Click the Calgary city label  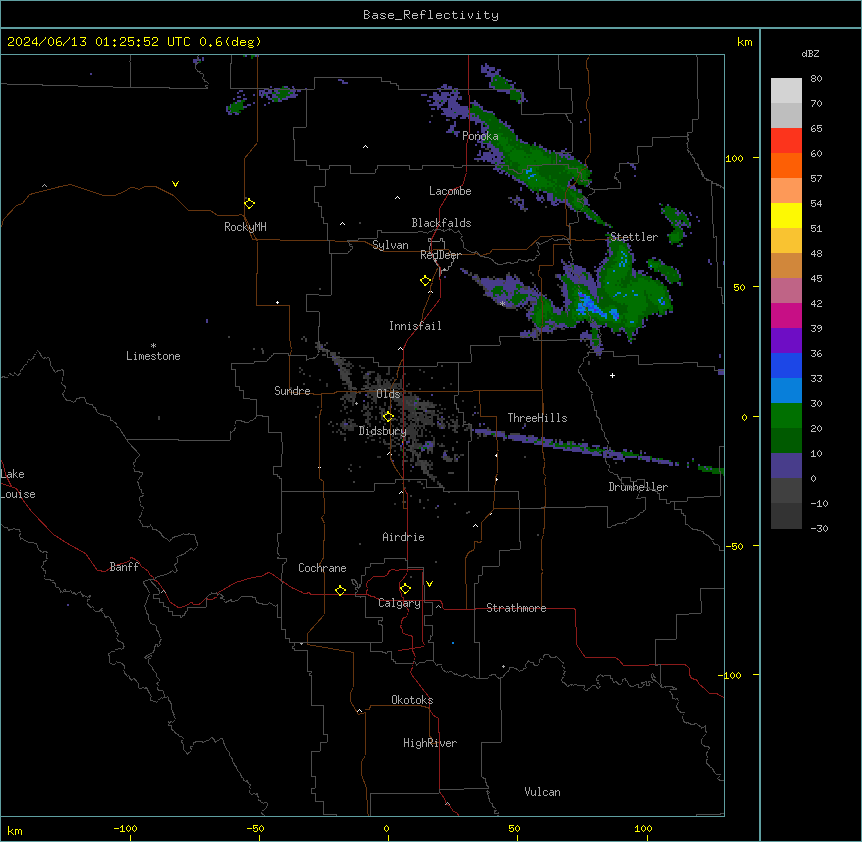[x=399, y=603]
